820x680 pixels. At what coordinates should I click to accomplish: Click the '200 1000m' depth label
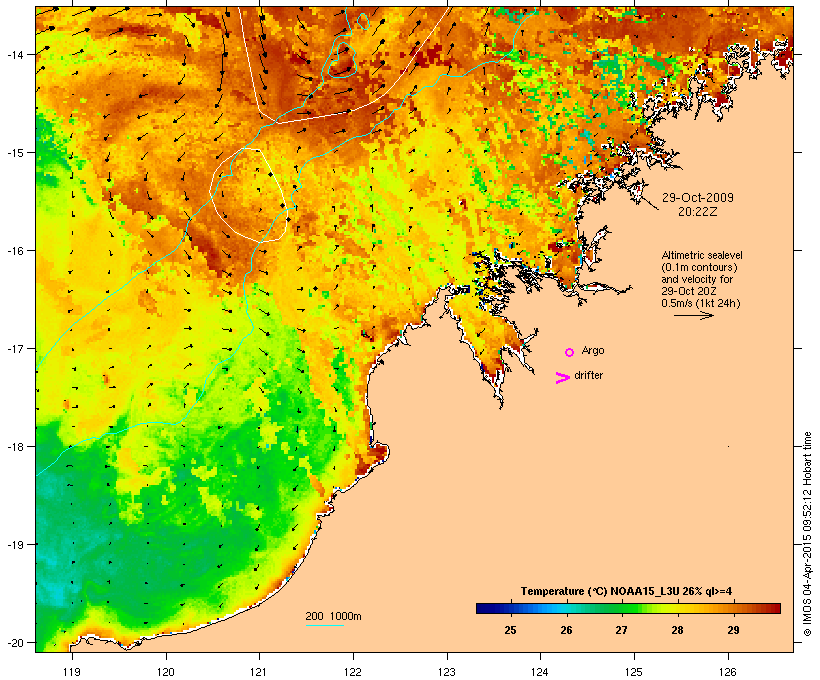pos(333,616)
